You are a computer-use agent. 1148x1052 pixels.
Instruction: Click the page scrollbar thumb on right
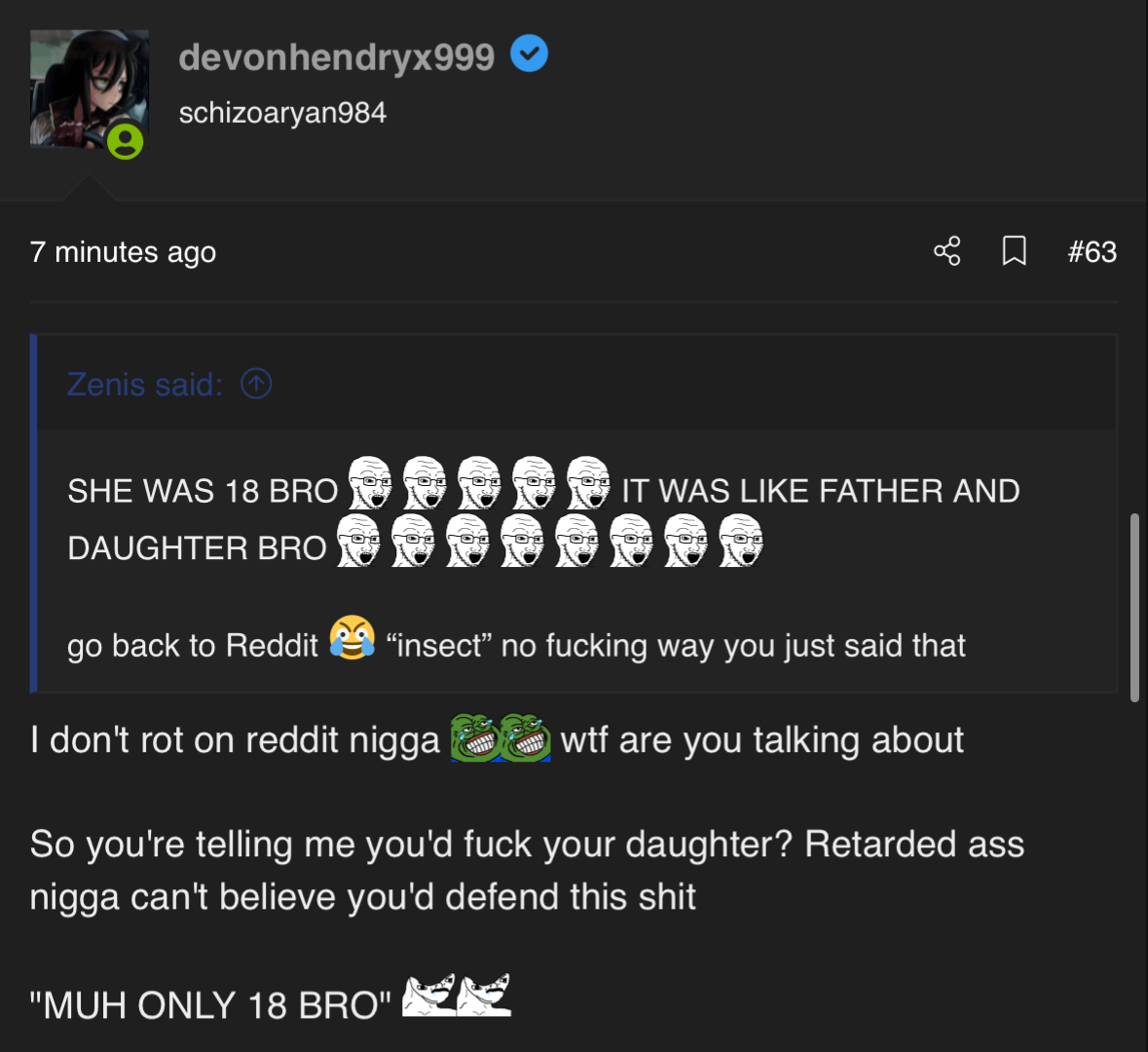[1134, 608]
